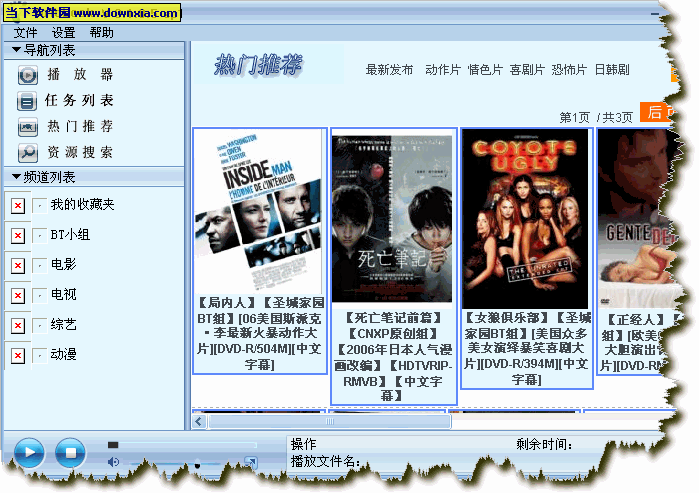Collapse the 导航列表 panel
699x493 pixels.
(16, 50)
